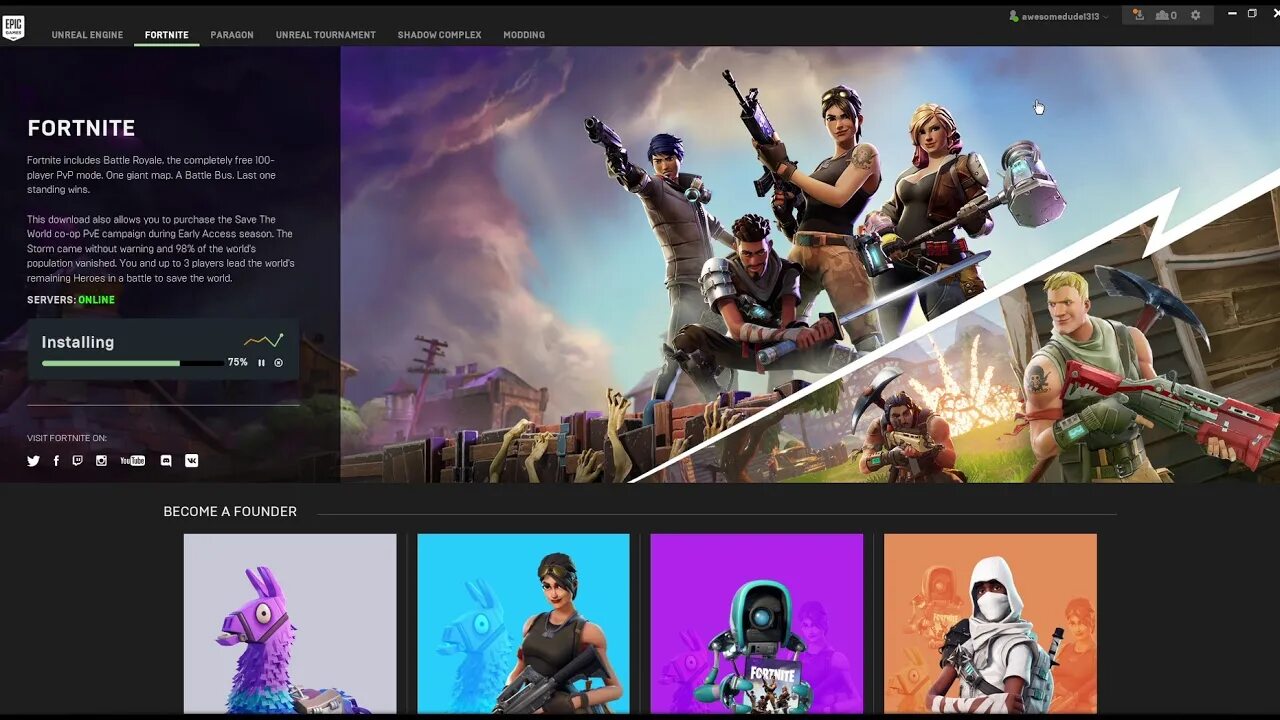Click the FORTNITE heading
This screenshot has height=720, width=1280.
[x=81, y=128]
